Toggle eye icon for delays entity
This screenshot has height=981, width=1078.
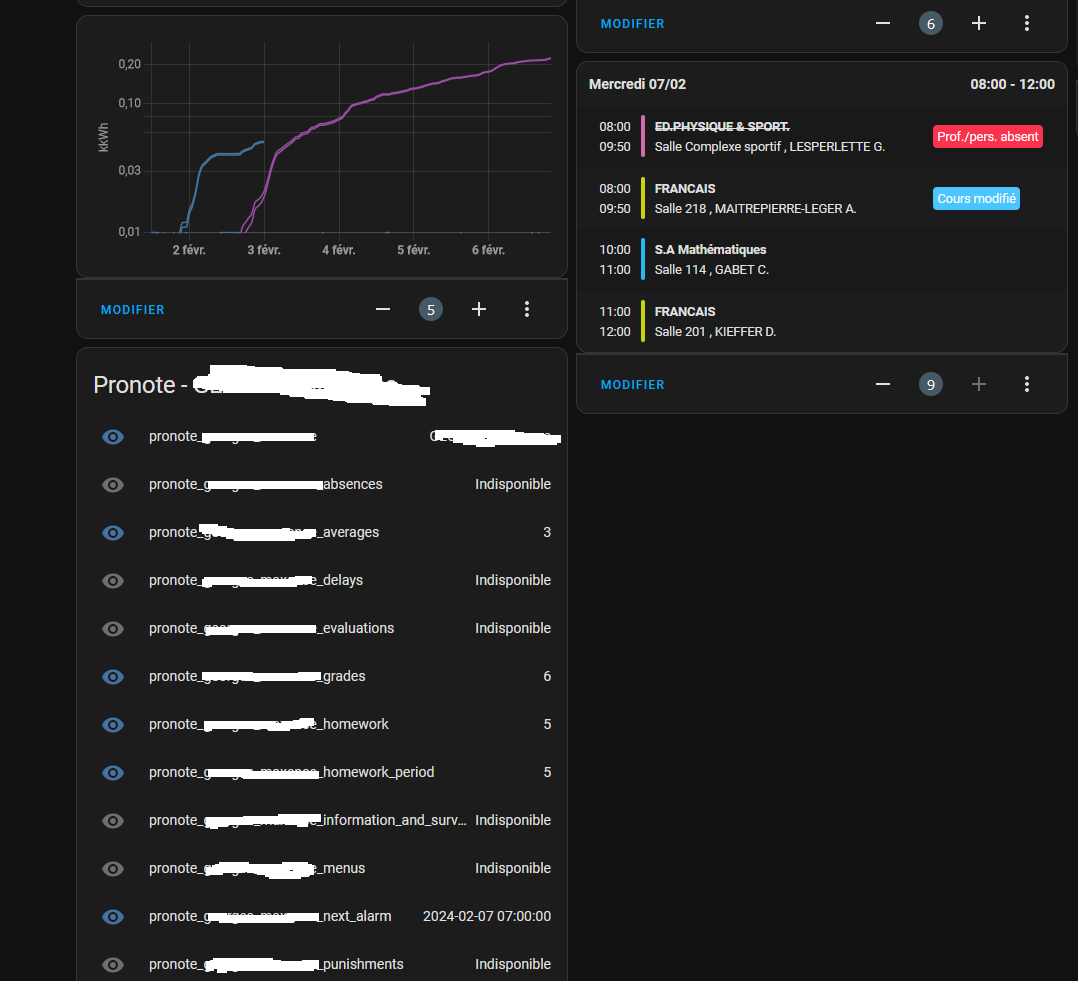[x=113, y=581]
